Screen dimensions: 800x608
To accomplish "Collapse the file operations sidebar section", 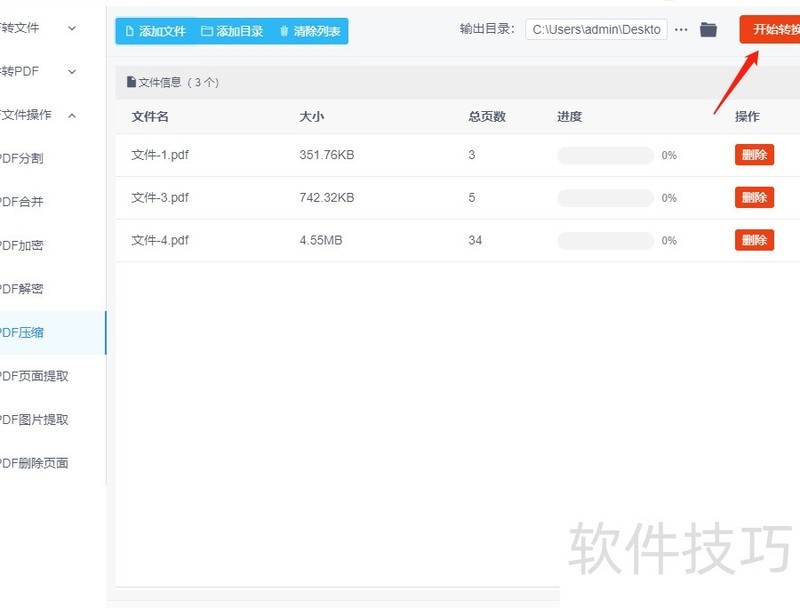I will (x=71, y=115).
